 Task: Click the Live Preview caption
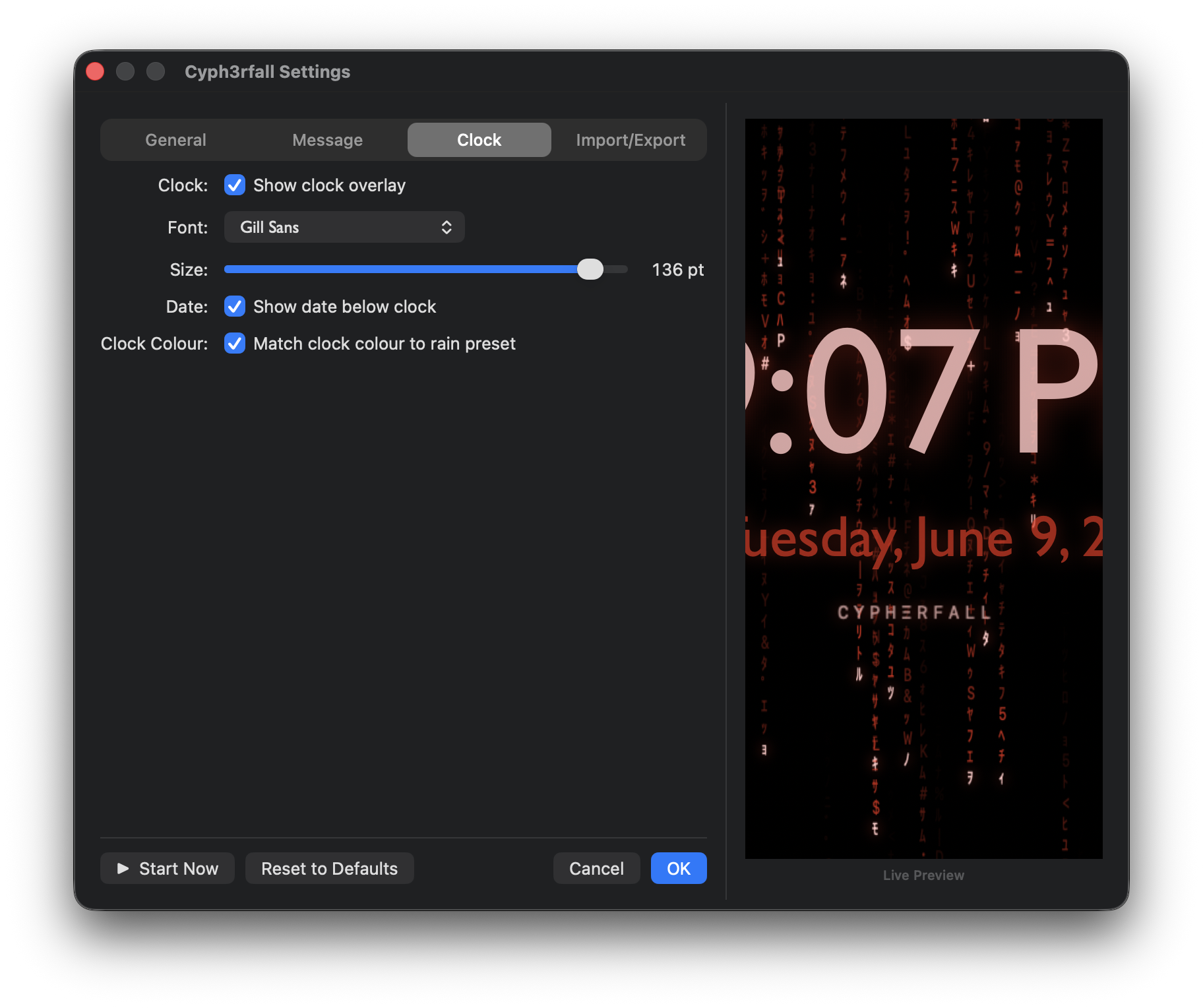click(x=923, y=875)
